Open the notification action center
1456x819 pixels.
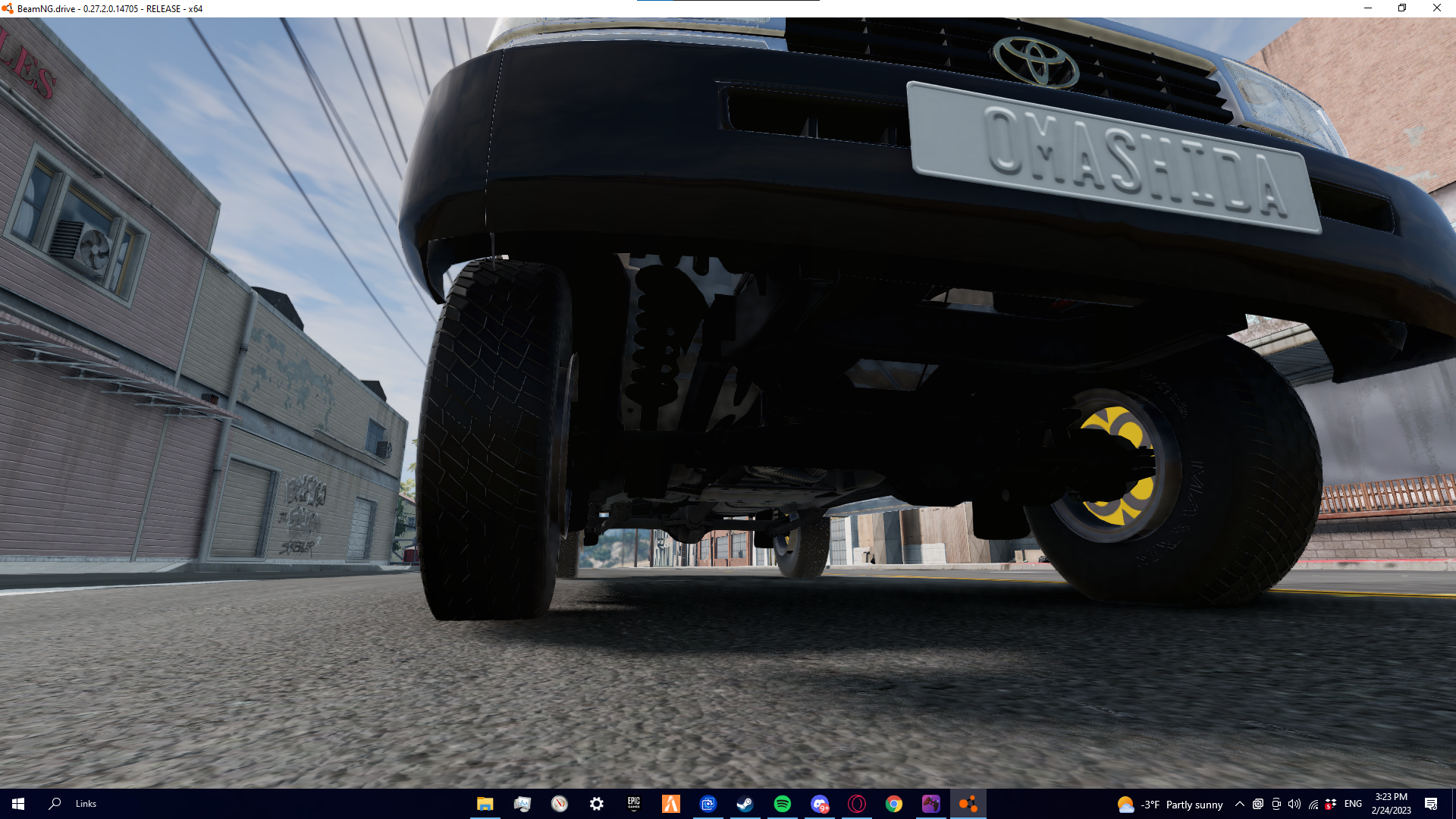click(x=1431, y=804)
